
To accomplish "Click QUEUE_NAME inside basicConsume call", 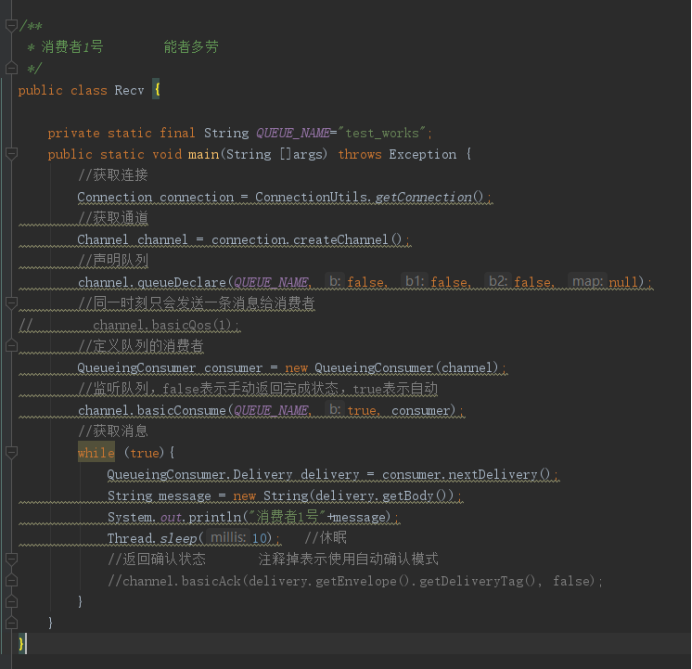I will (x=271, y=410).
